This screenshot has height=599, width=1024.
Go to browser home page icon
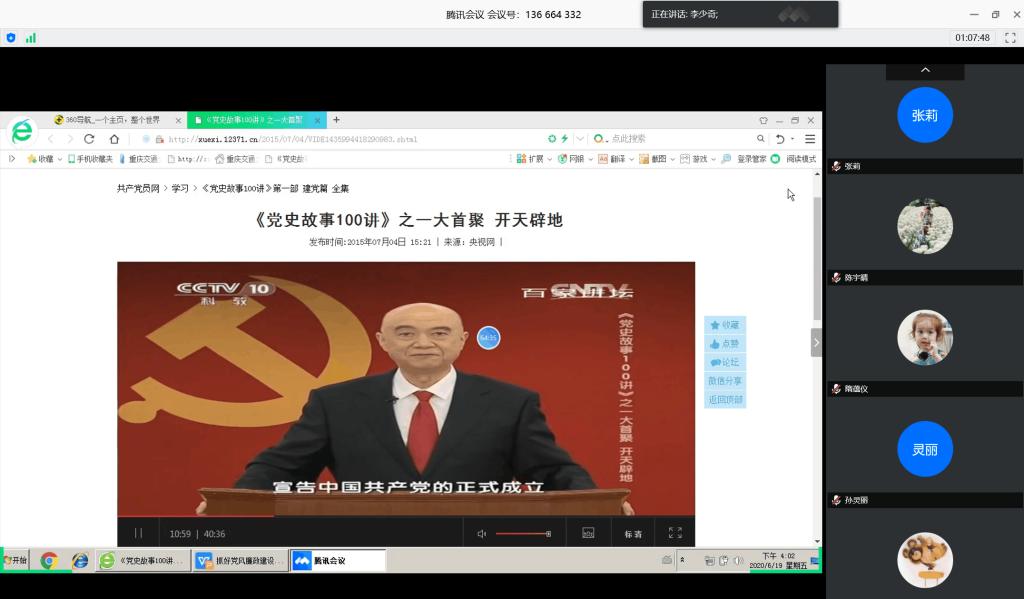[x=114, y=138]
